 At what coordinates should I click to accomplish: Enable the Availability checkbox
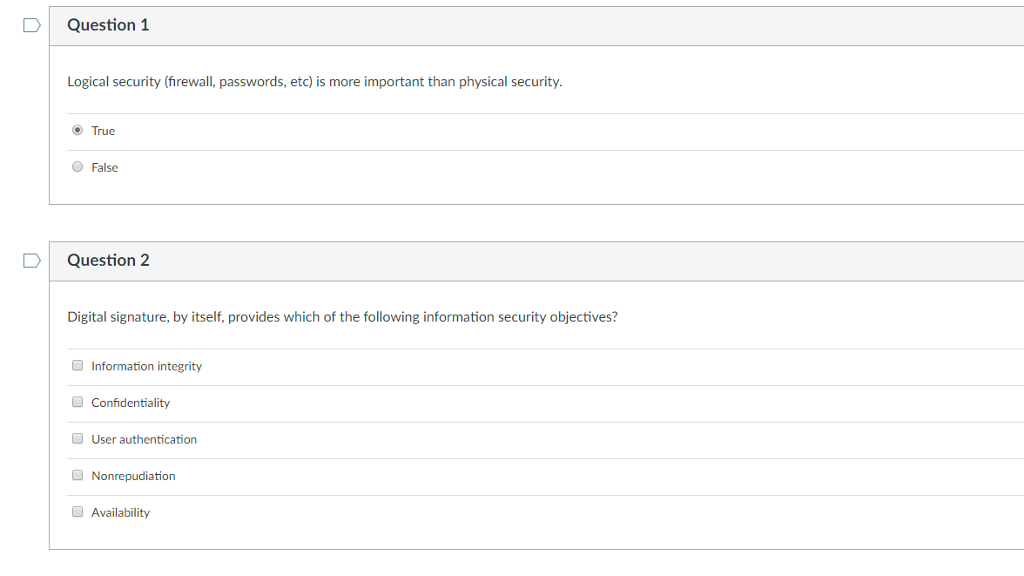77,511
